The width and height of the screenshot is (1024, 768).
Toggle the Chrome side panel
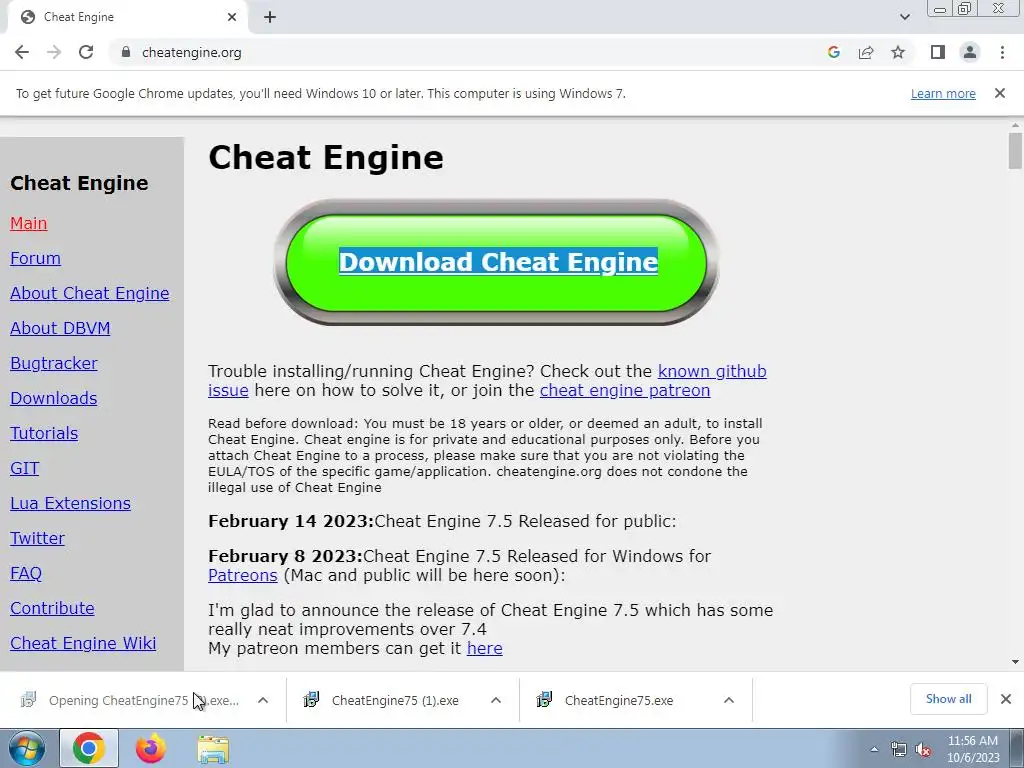[x=938, y=52]
